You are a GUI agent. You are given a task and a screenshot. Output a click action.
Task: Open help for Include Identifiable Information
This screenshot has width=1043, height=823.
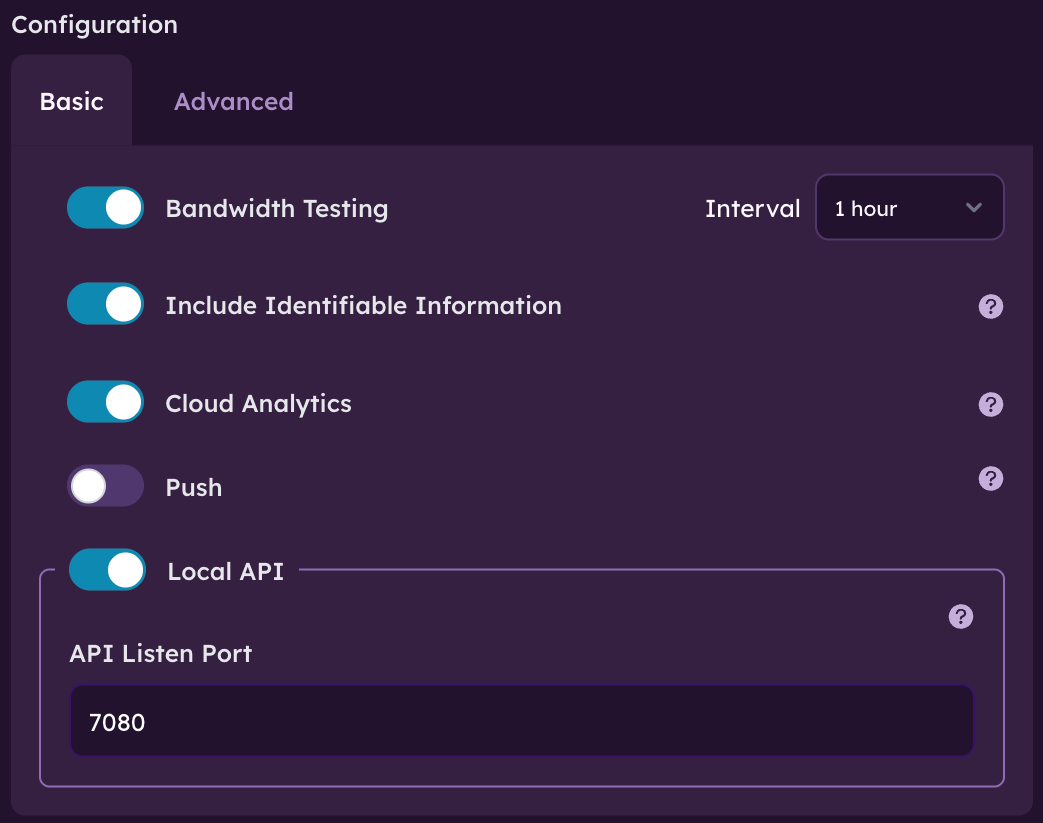coord(990,307)
